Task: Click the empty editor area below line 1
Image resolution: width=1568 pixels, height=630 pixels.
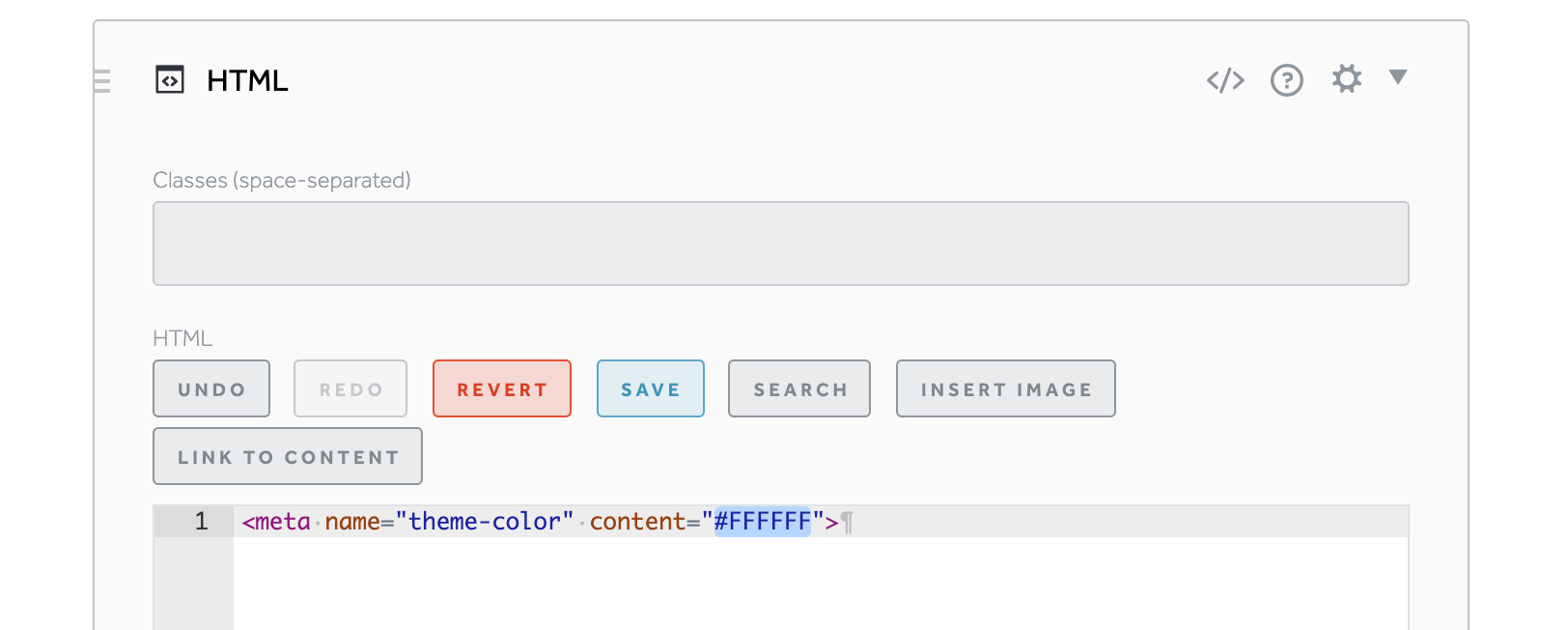Action: pos(821,584)
